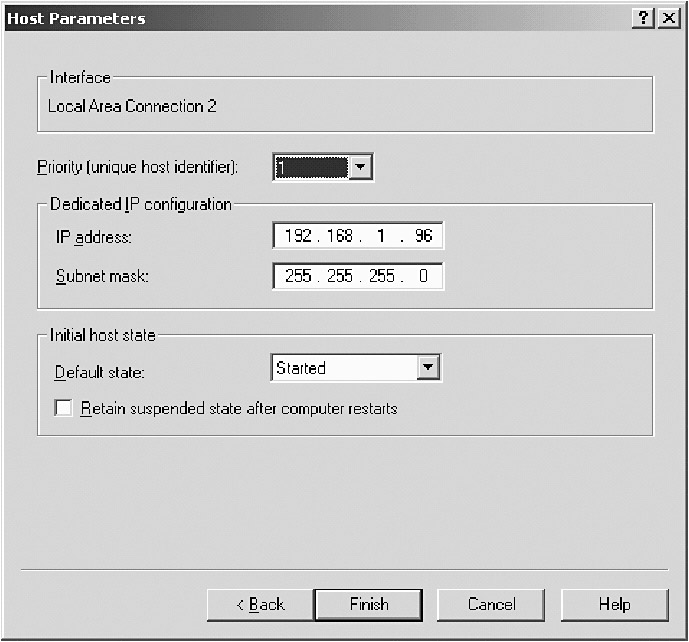Click last octet 0 of Subnet mask
Screen dimensions: 689x642
423,276
